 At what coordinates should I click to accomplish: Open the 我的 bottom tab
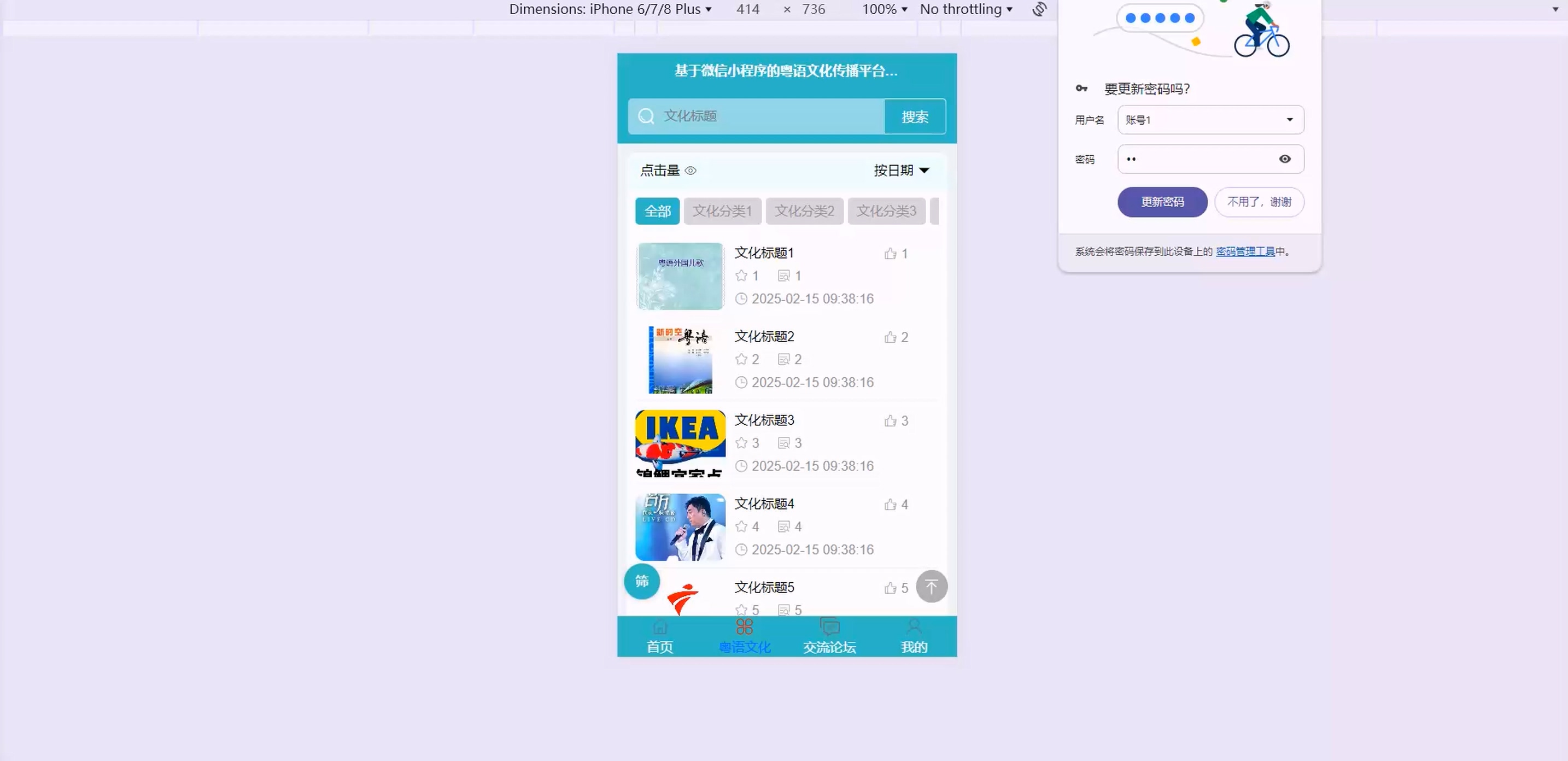tap(914, 636)
